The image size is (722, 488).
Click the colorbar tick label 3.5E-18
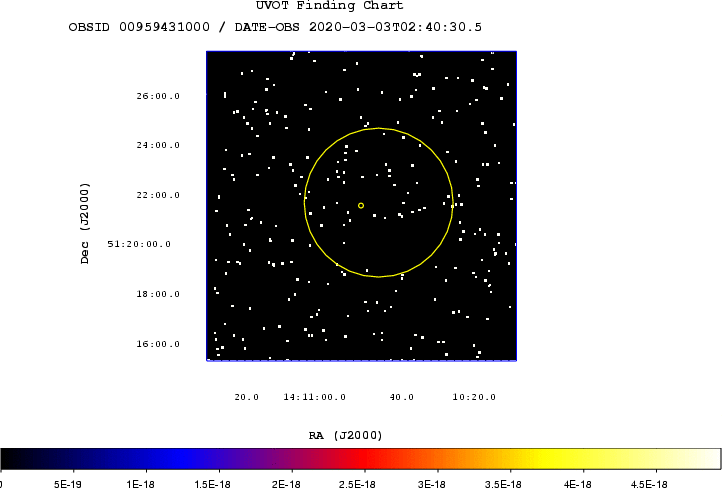tap(503, 483)
